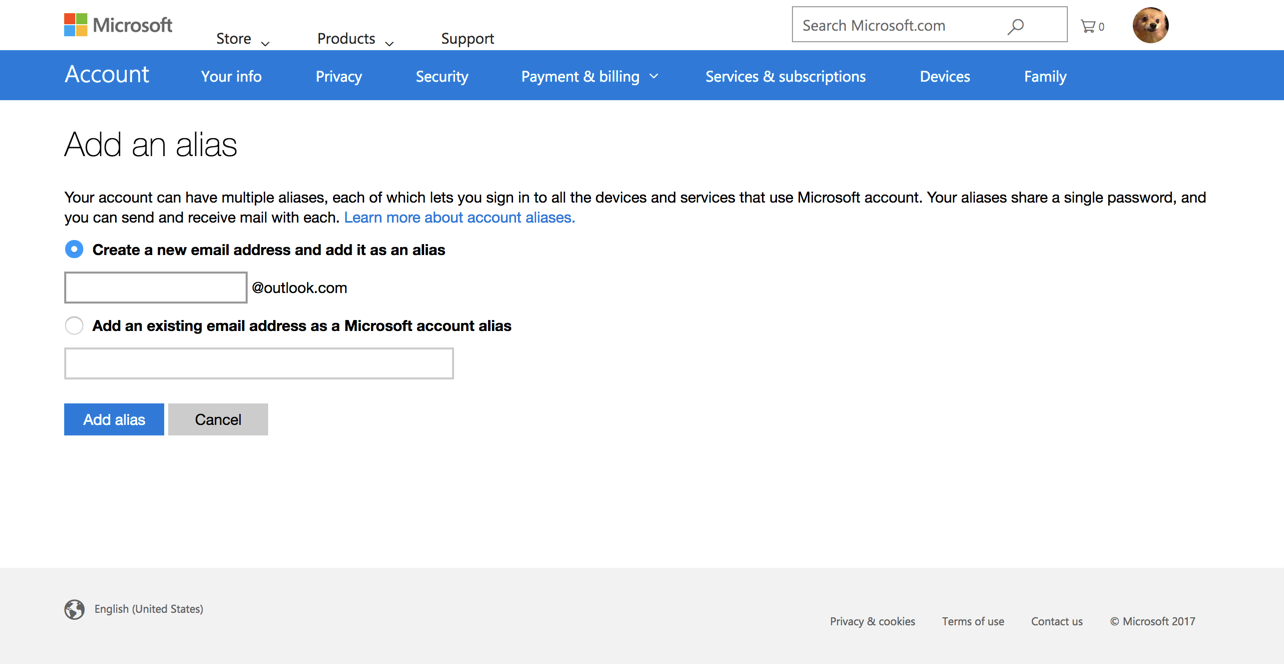Expand the Store dropdown menu
The height and width of the screenshot is (664, 1284).
point(242,39)
